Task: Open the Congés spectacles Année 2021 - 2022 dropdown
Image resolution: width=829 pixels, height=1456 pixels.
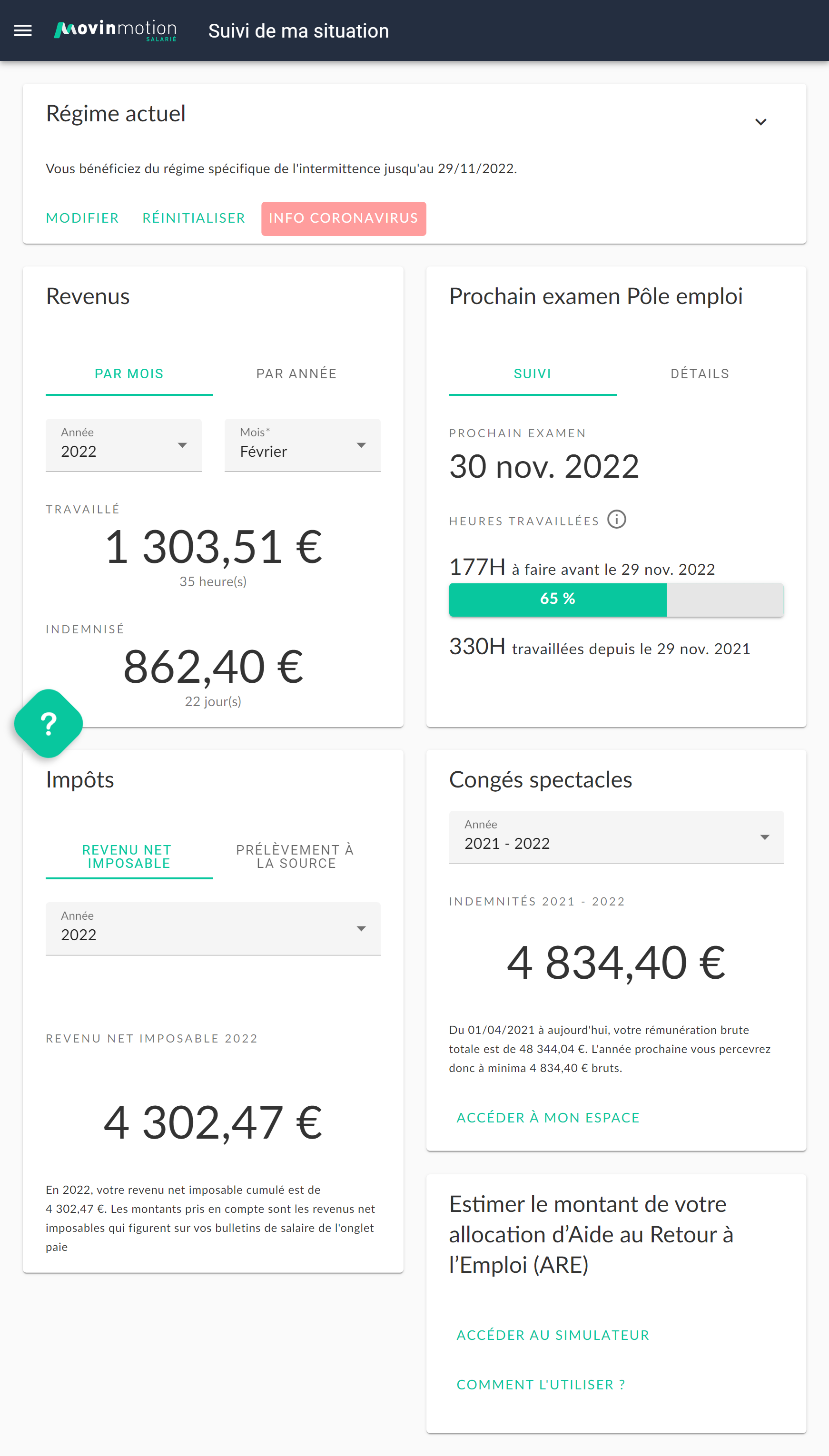Action: coord(617,837)
